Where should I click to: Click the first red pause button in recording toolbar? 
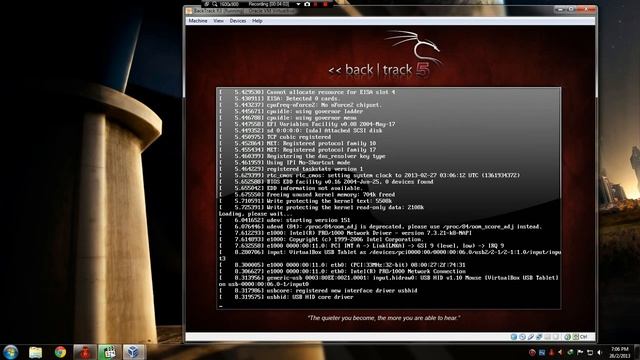click(316, 4)
